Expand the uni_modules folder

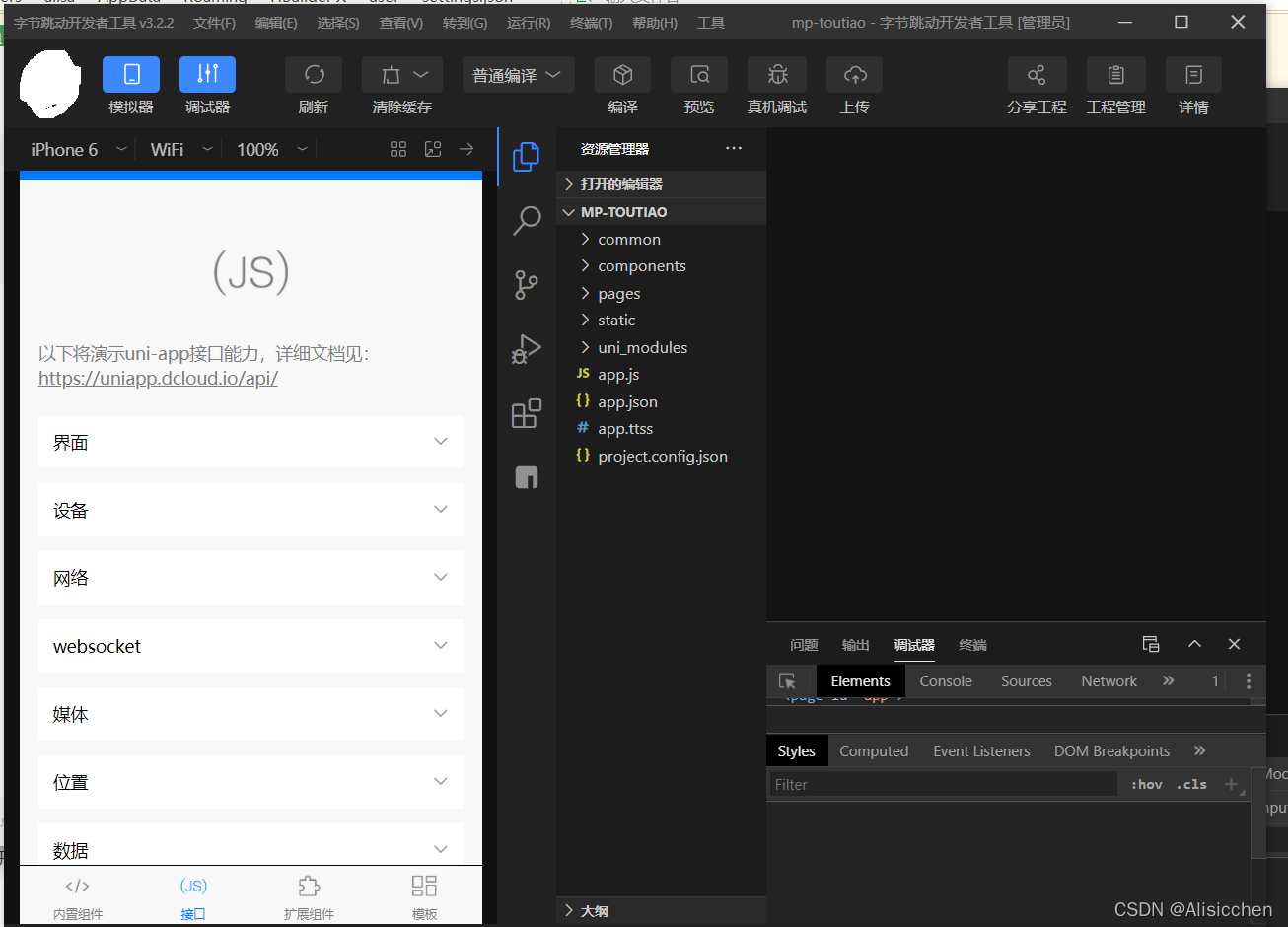coord(661,348)
